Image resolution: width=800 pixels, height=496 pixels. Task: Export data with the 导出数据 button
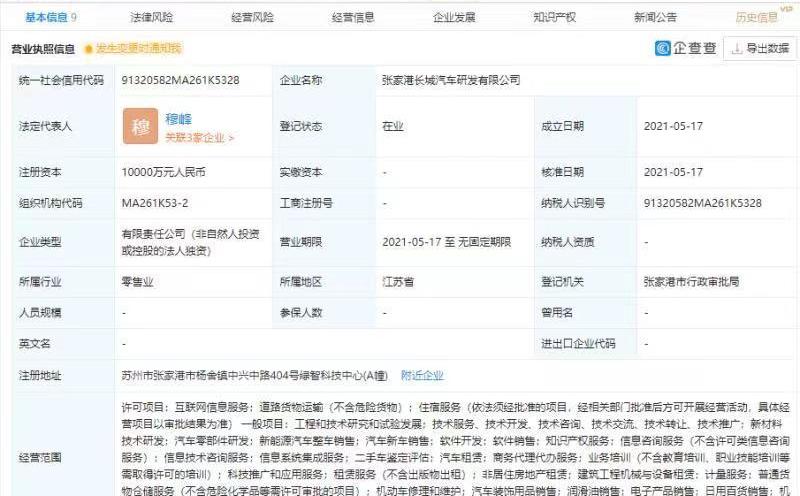coord(759,48)
